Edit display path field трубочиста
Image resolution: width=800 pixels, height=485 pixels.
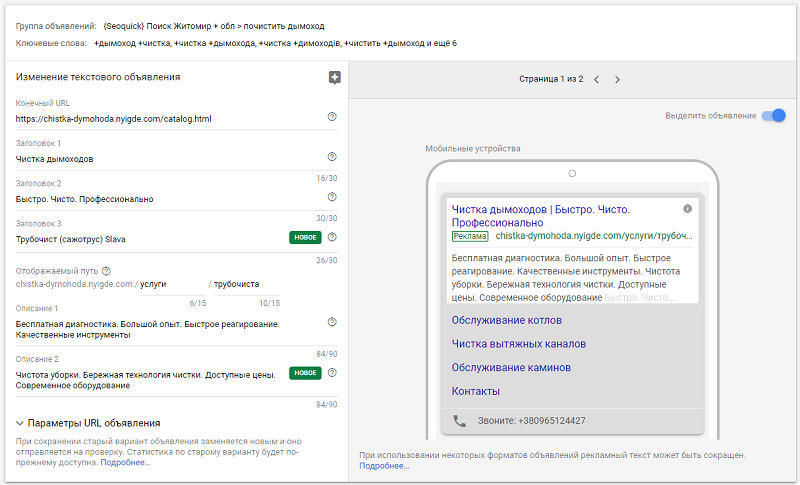(x=247, y=284)
